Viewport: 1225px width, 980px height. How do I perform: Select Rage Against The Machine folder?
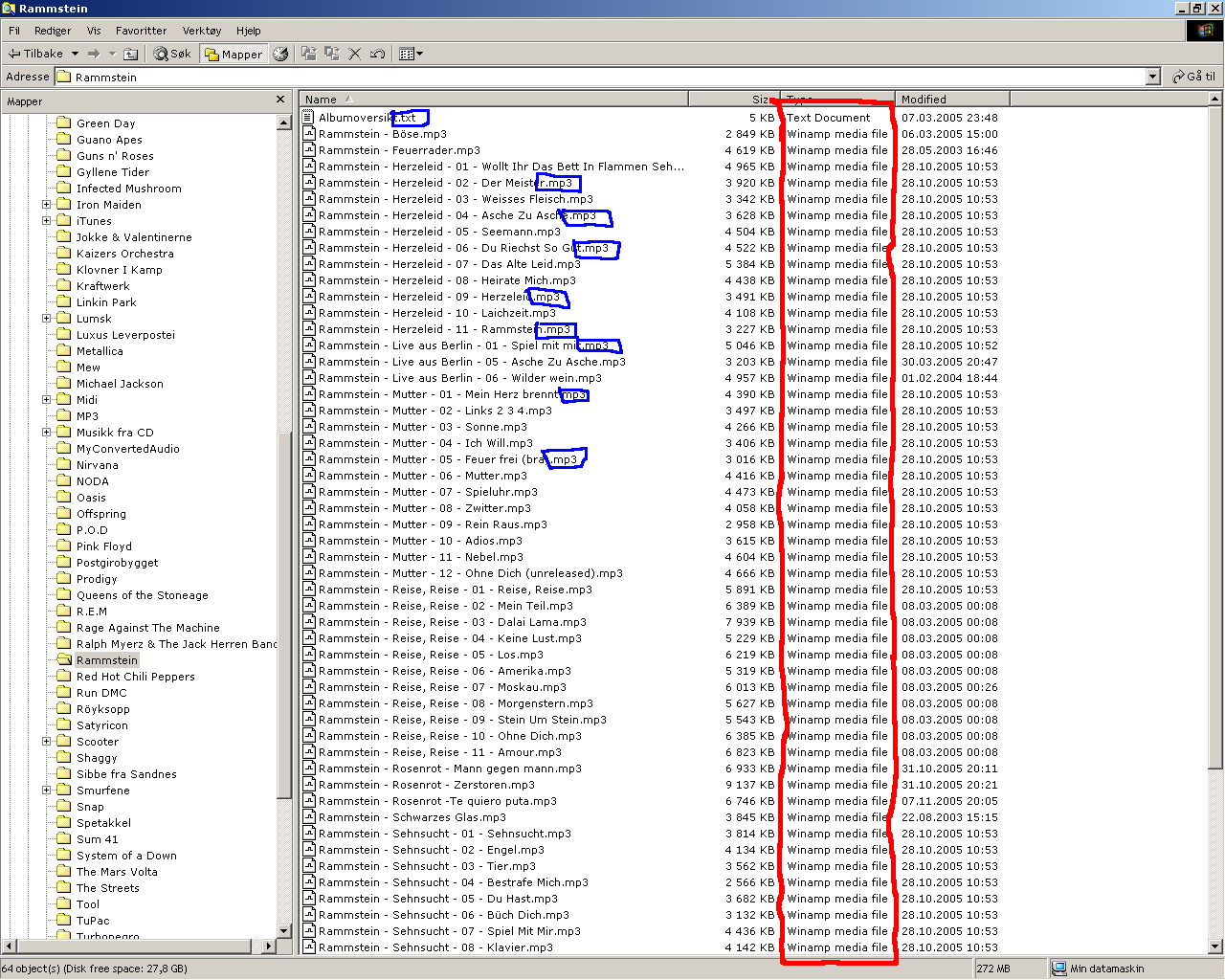(x=147, y=627)
